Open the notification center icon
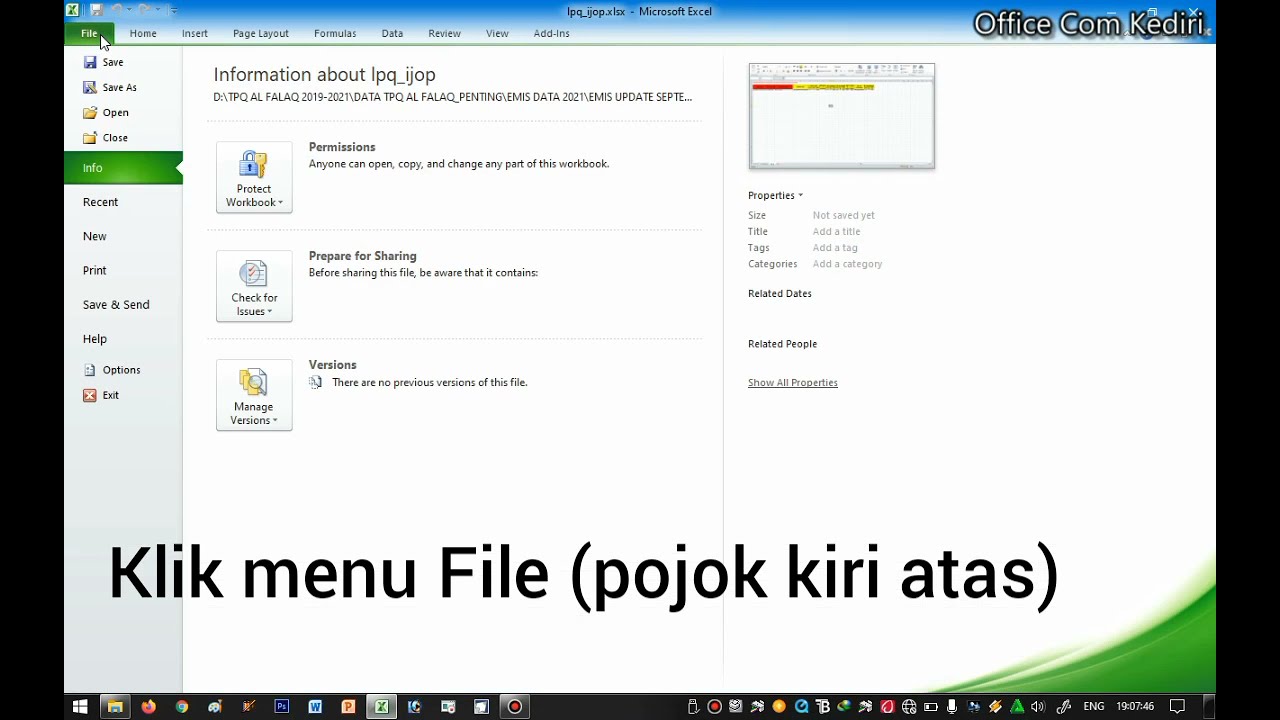The height and width of the screenshot is (720, 1280). click(x=1177, y=707)
